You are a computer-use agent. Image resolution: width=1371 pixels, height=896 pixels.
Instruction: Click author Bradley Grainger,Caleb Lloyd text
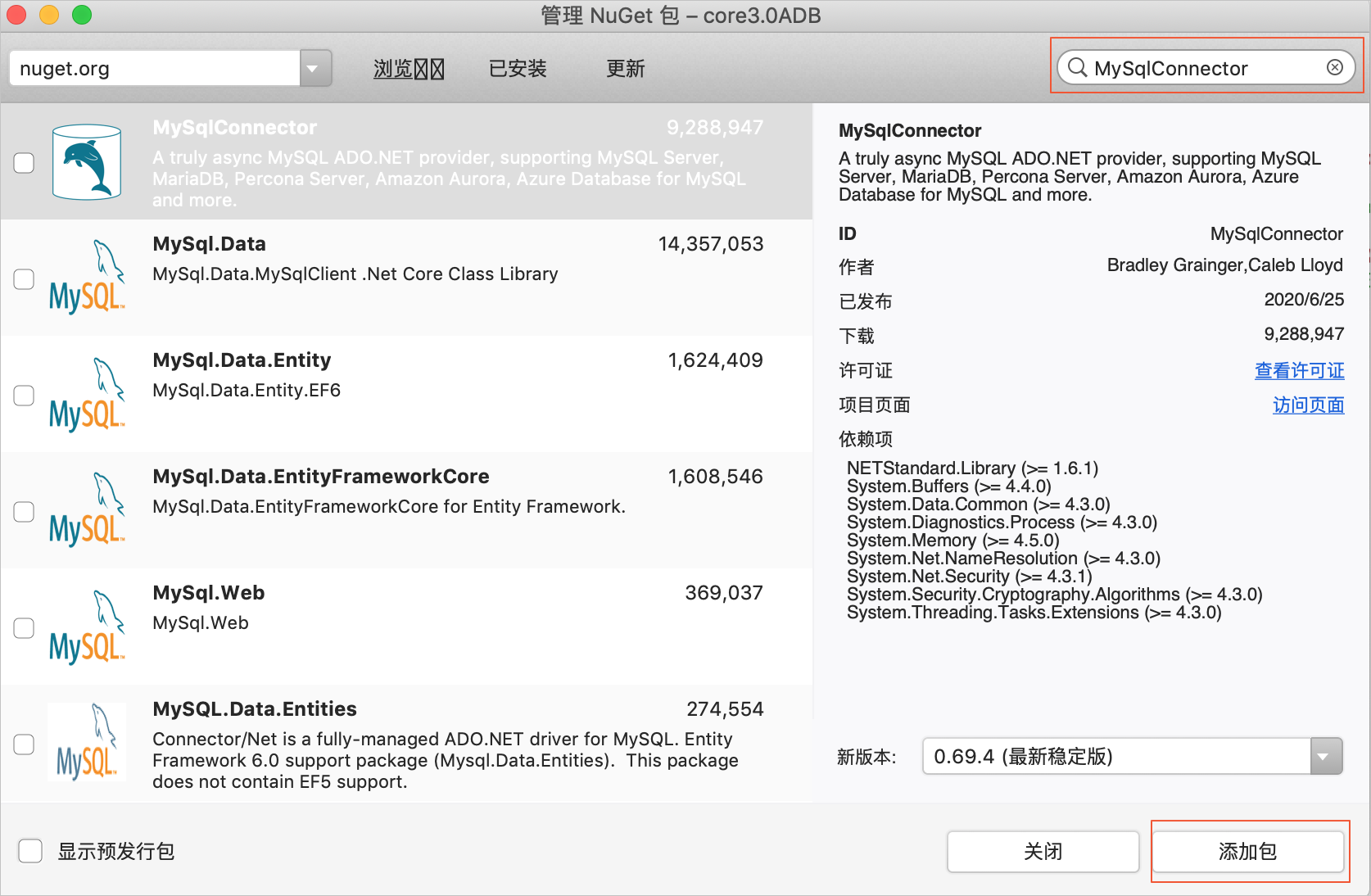[1225, 265]
